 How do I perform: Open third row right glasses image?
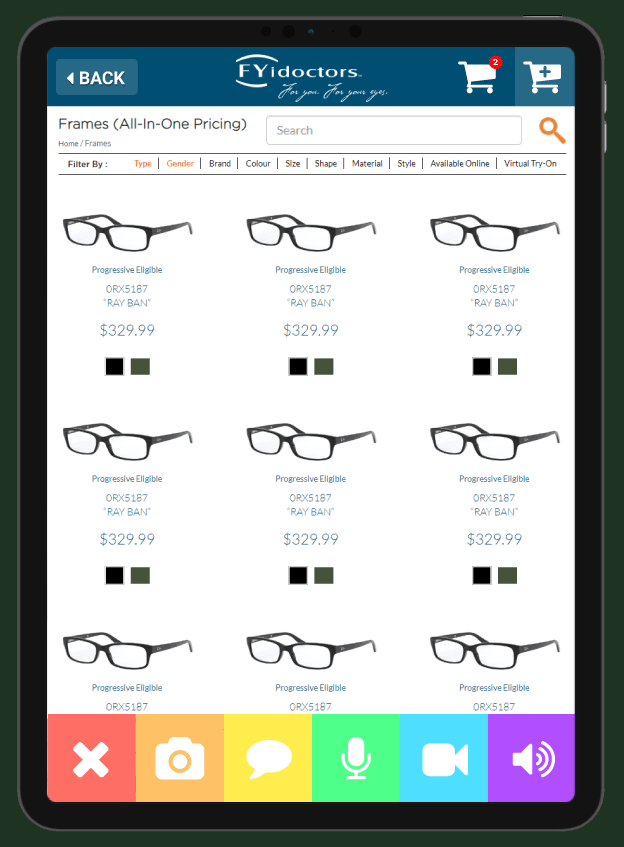click(495, 651)
